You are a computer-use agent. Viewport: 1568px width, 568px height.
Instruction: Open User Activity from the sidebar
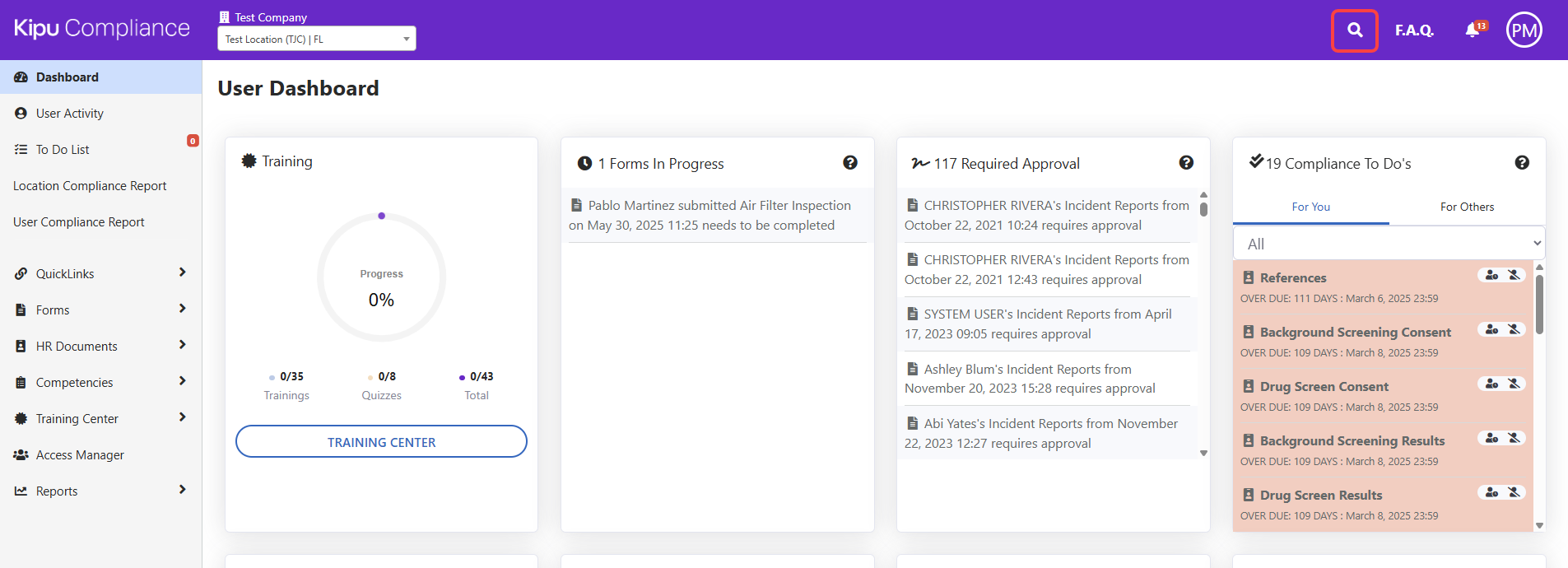[x=70, y=114]
